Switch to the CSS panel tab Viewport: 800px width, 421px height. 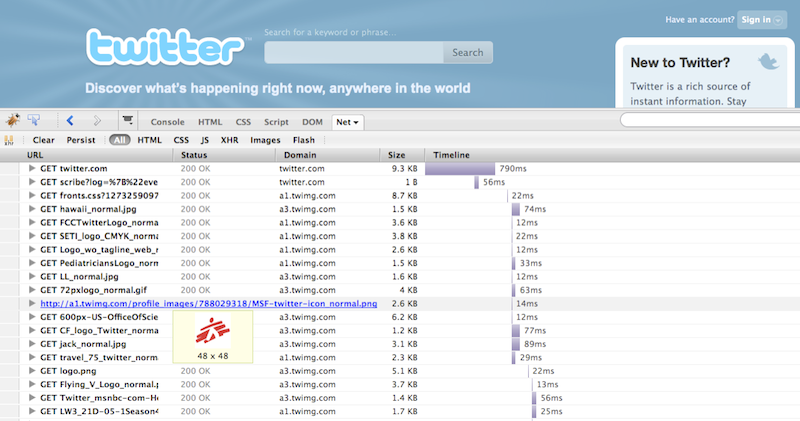[243, 122]
